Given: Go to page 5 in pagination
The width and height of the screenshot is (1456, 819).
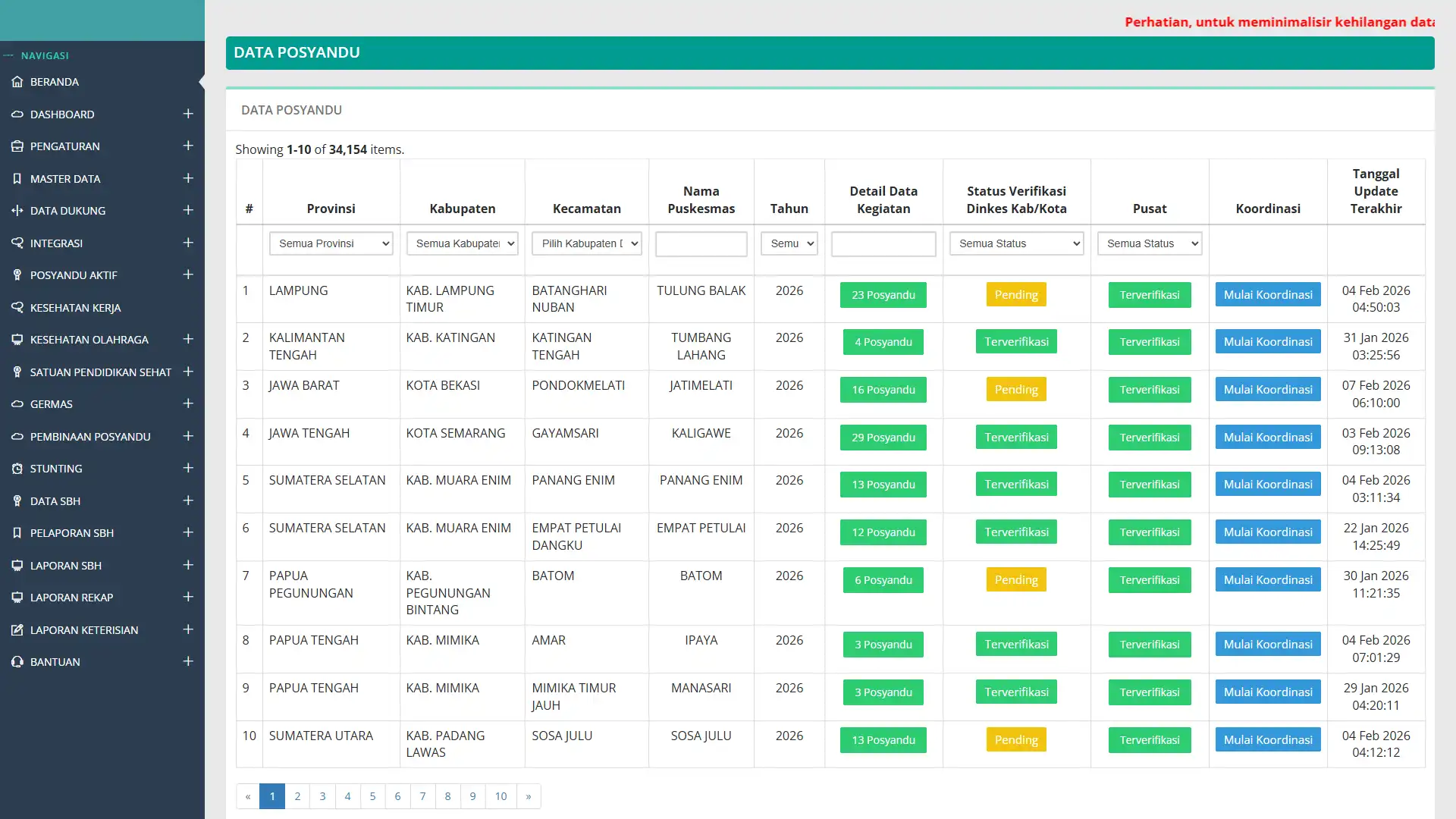Looking at the screenshot, I should (372, 796).
